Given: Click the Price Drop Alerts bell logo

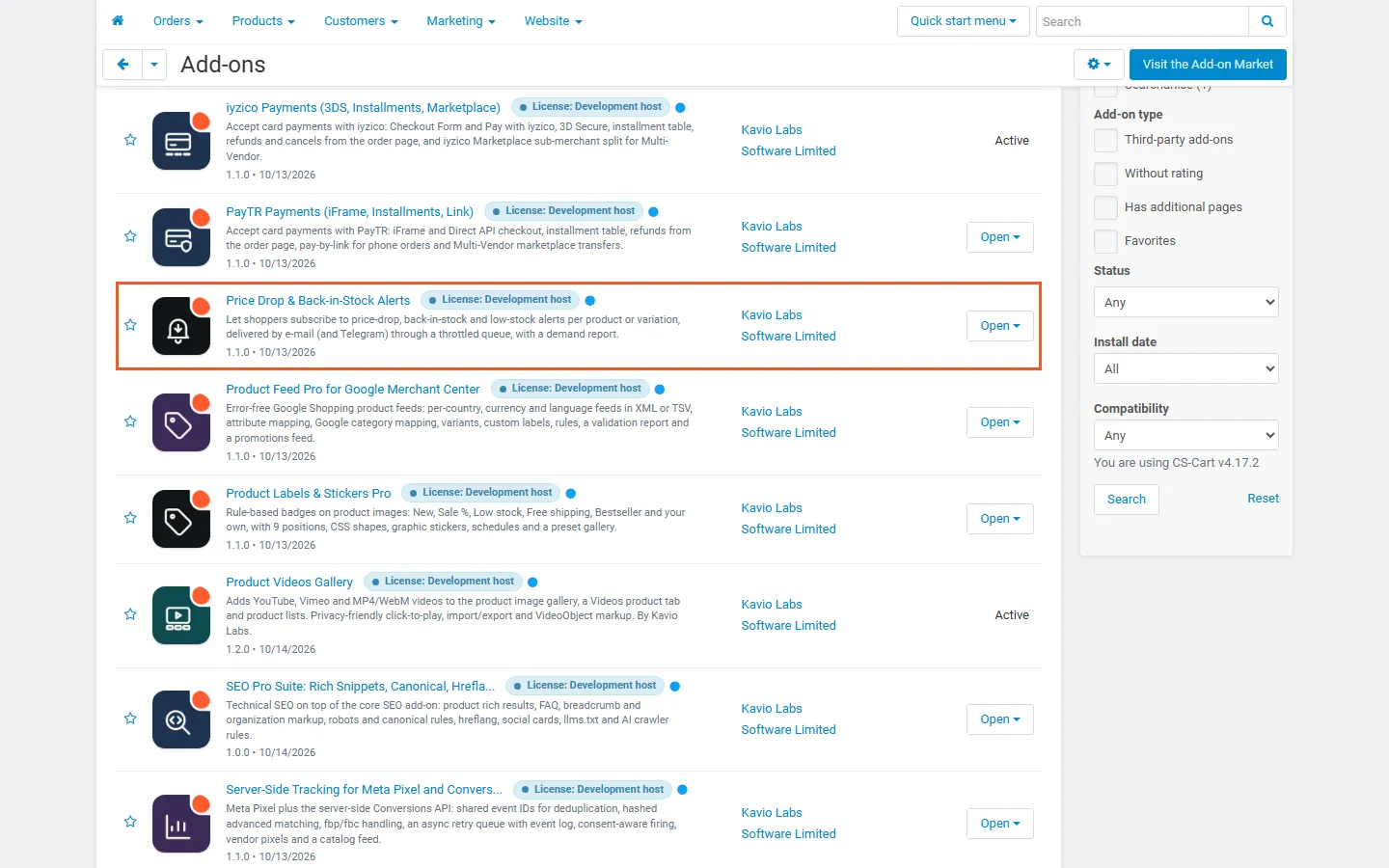Looking at the screenshot, I should [181, 326].
